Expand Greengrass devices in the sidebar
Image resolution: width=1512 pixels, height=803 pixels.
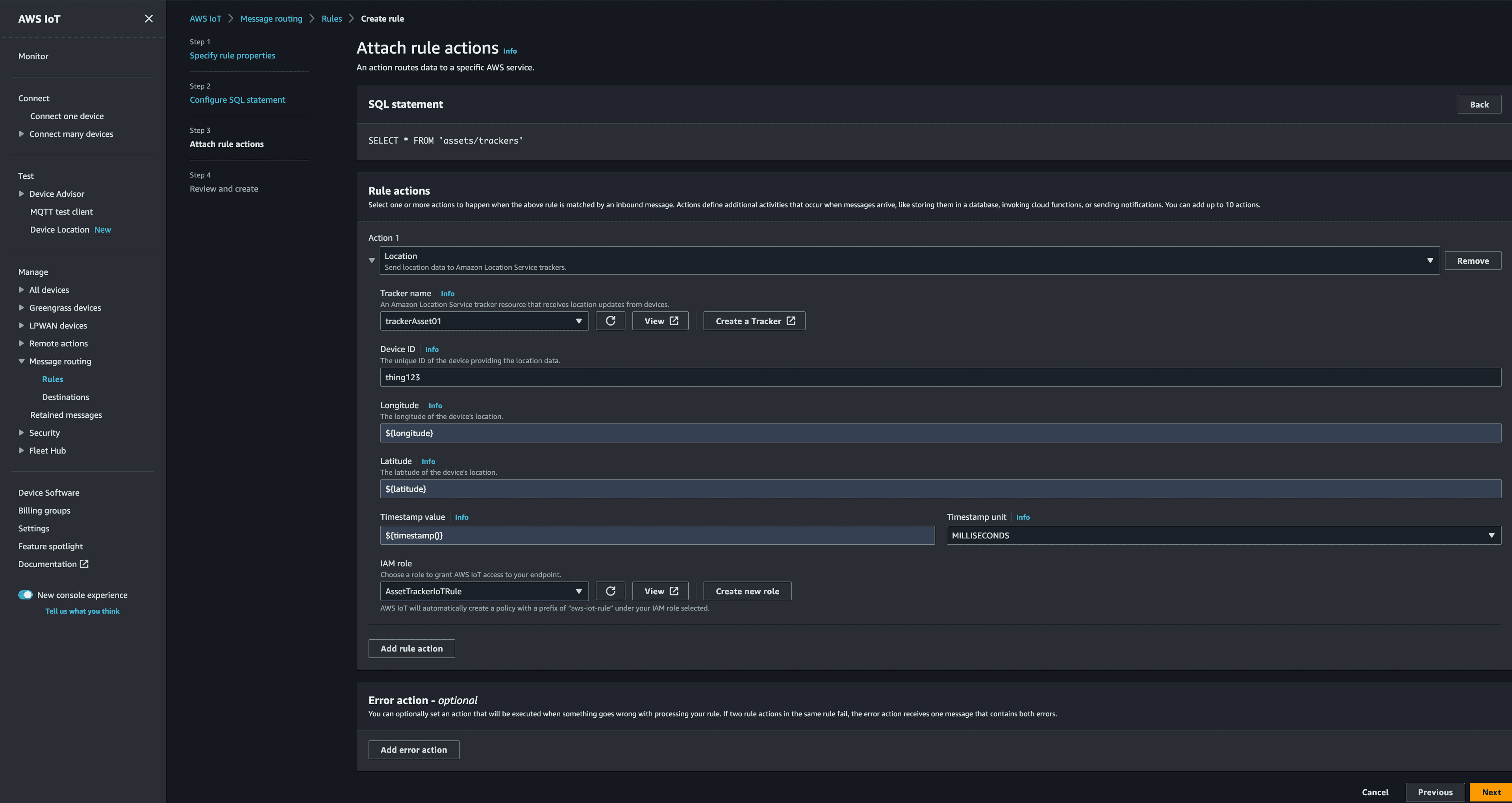click(22, 307)
